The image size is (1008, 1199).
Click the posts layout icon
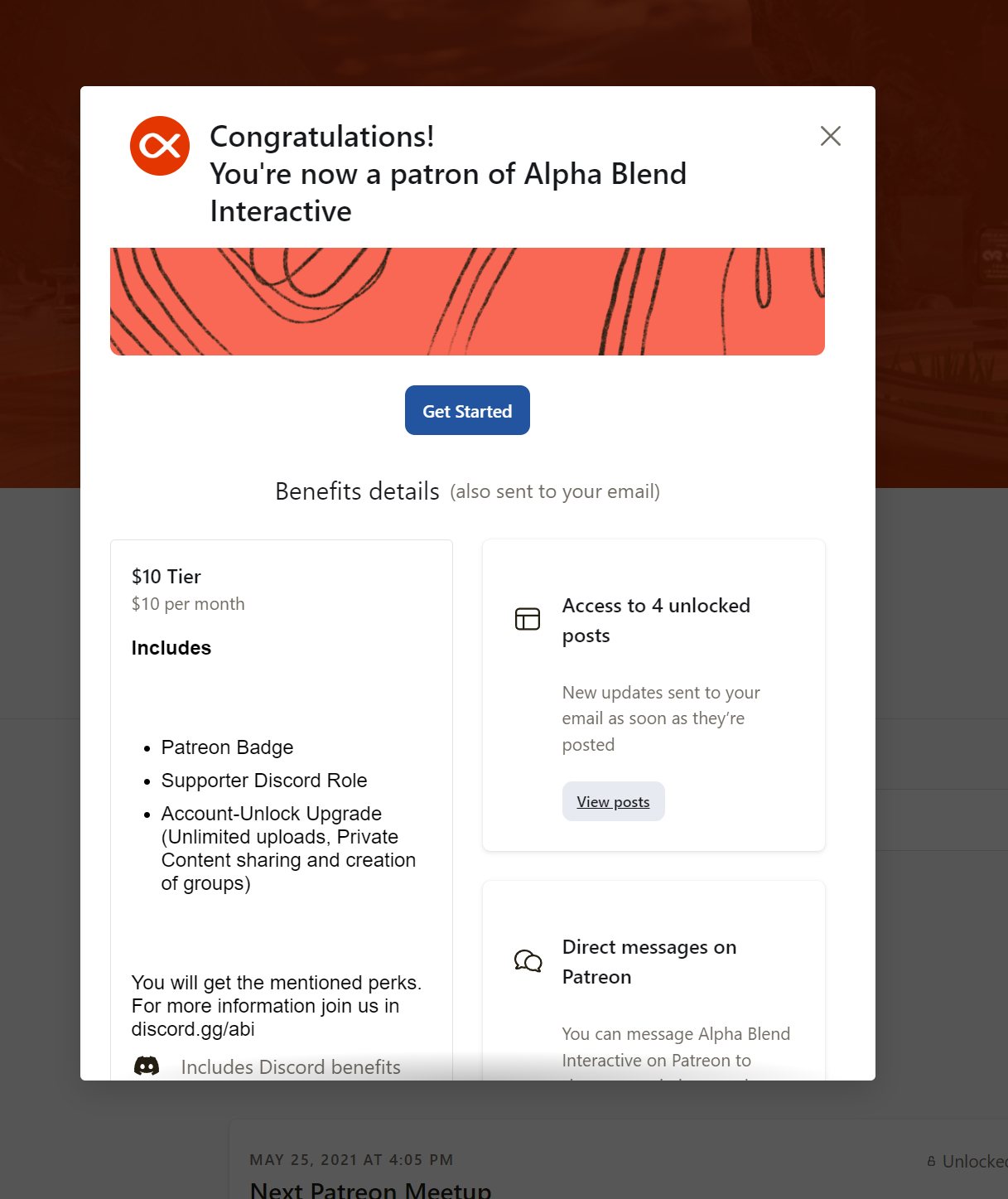point(528,619)
